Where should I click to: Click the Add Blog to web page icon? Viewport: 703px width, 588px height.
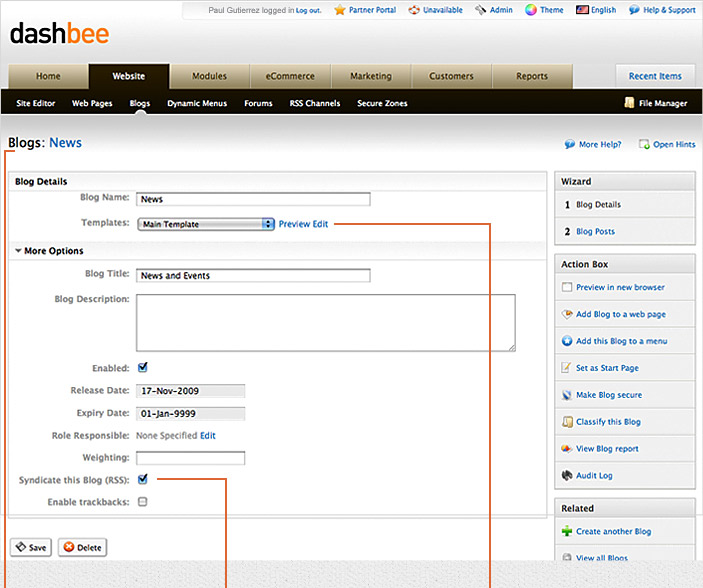tap(567, 314)
